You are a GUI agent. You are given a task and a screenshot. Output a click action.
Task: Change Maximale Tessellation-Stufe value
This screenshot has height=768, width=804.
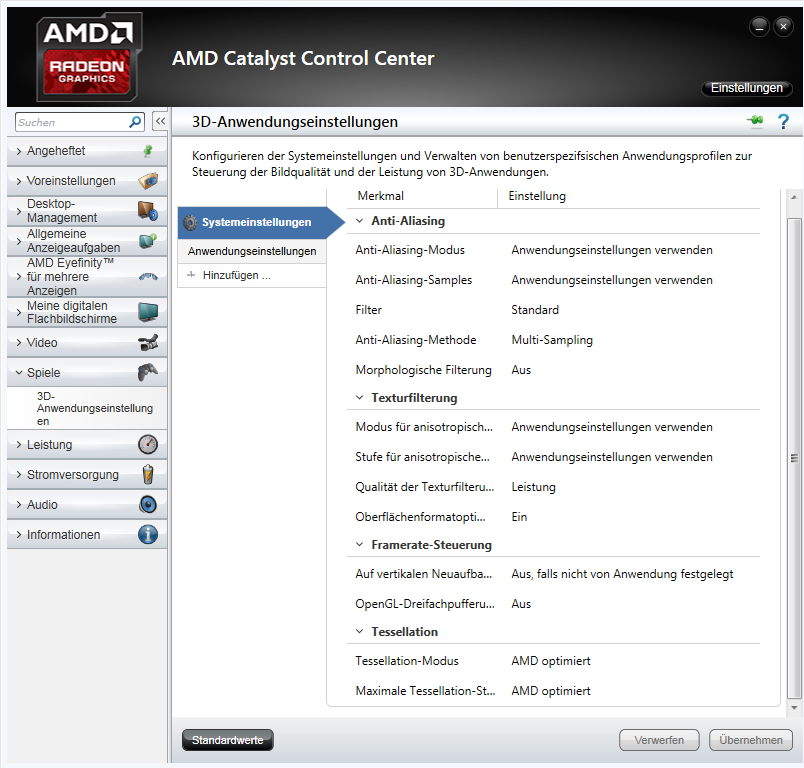click(x=551, y=691)
